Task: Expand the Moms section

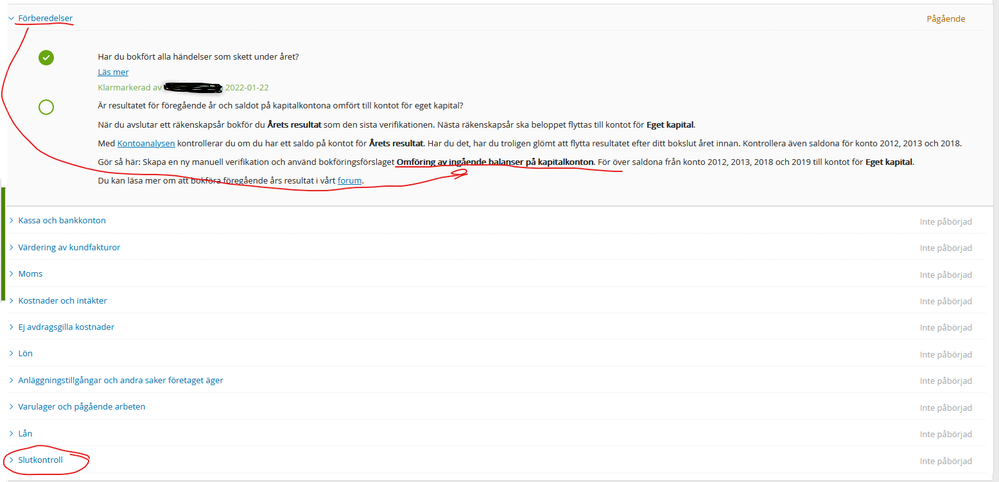Action: click(x=30, y=273)
